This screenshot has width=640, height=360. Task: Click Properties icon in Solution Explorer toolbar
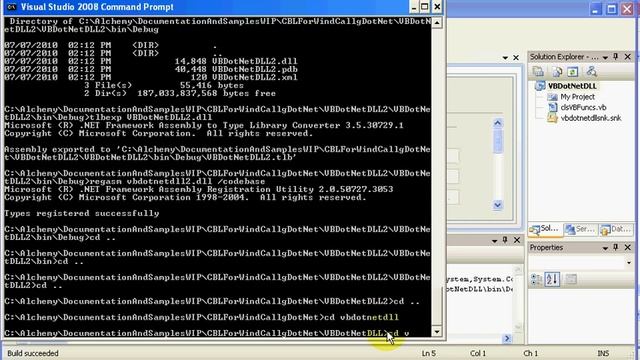point(538,72)
